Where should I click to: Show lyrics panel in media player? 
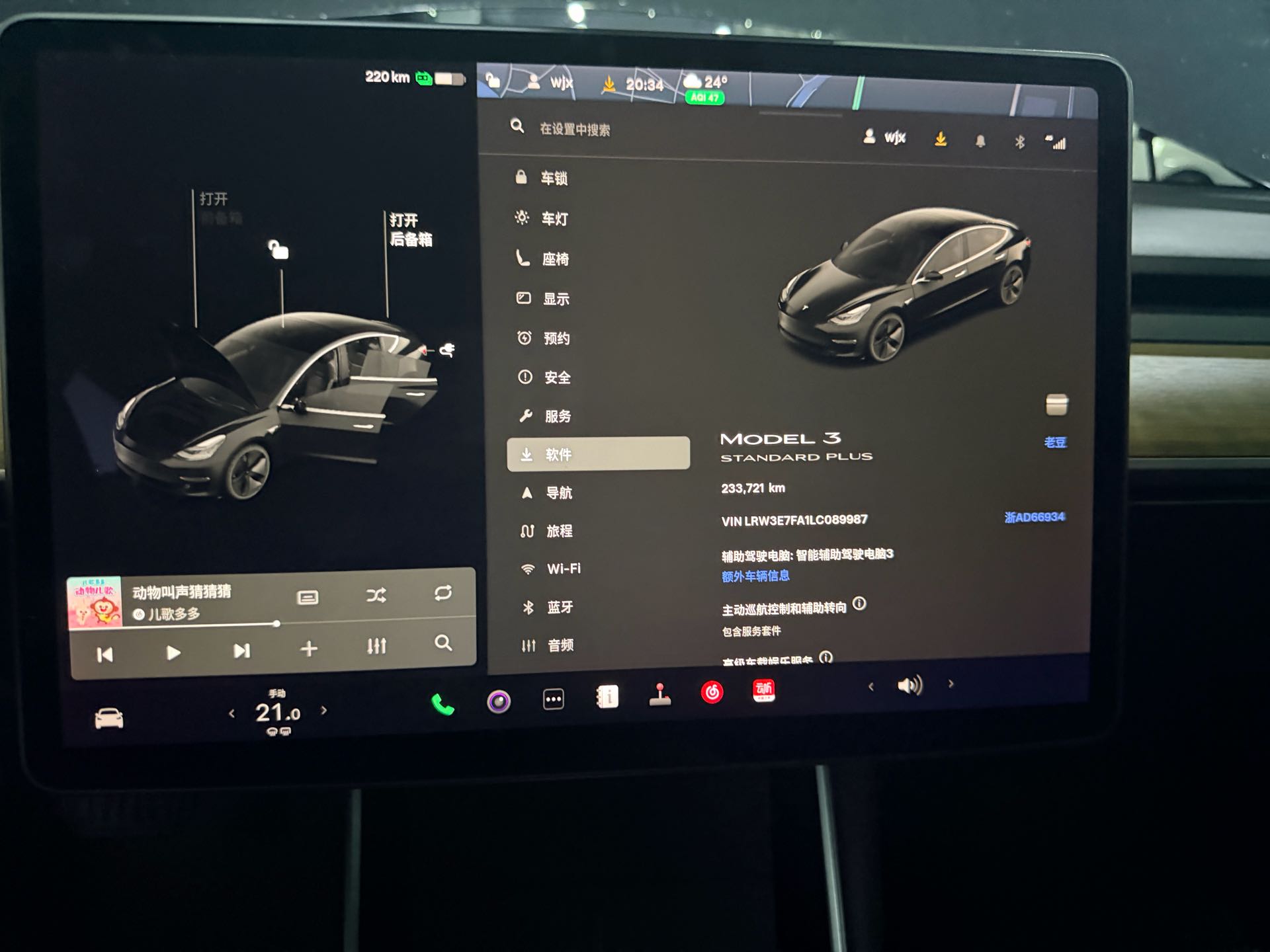click(x=308, y=598)
